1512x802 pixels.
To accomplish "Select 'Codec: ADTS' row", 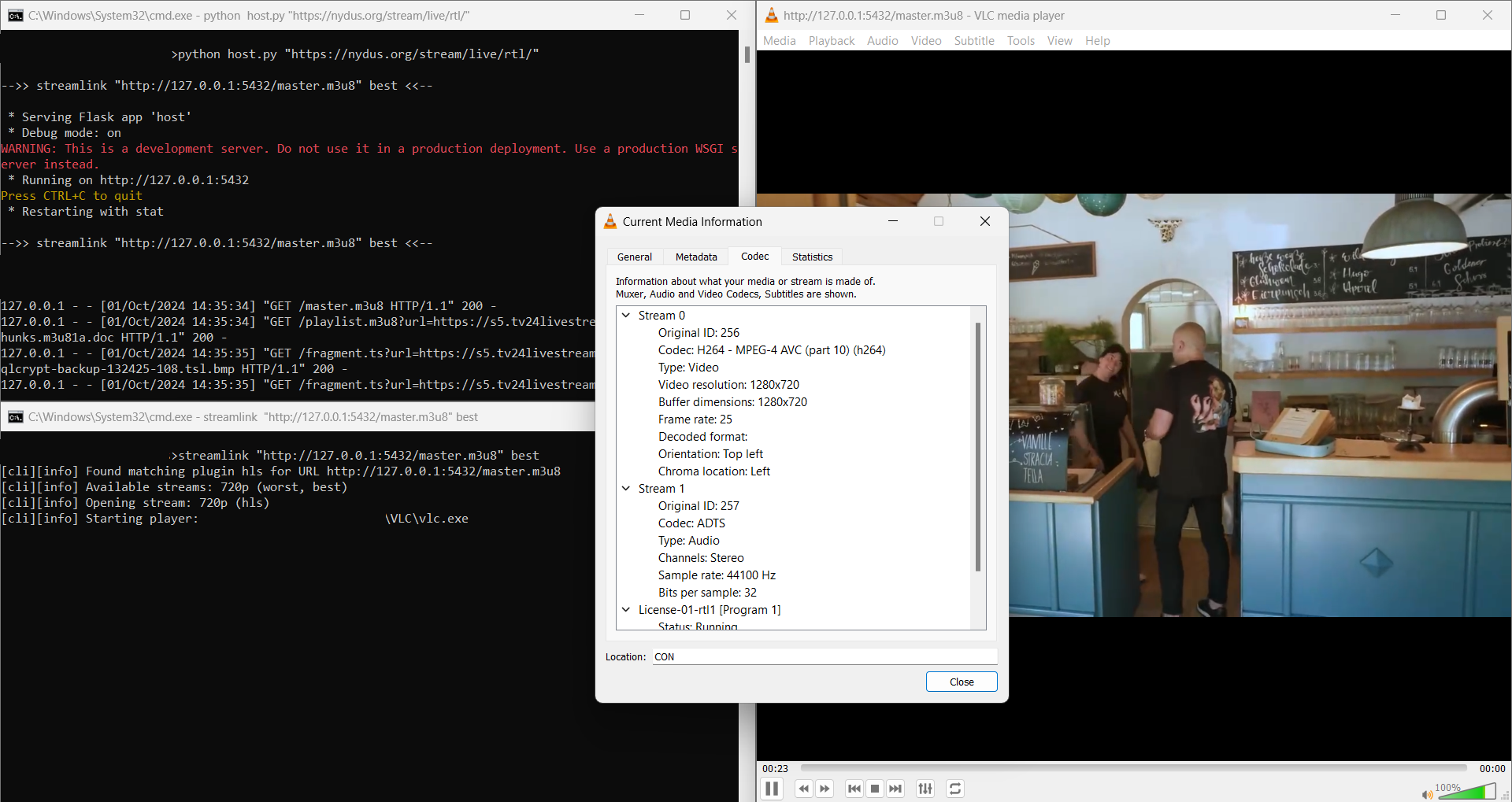I will tap(691, 523).
